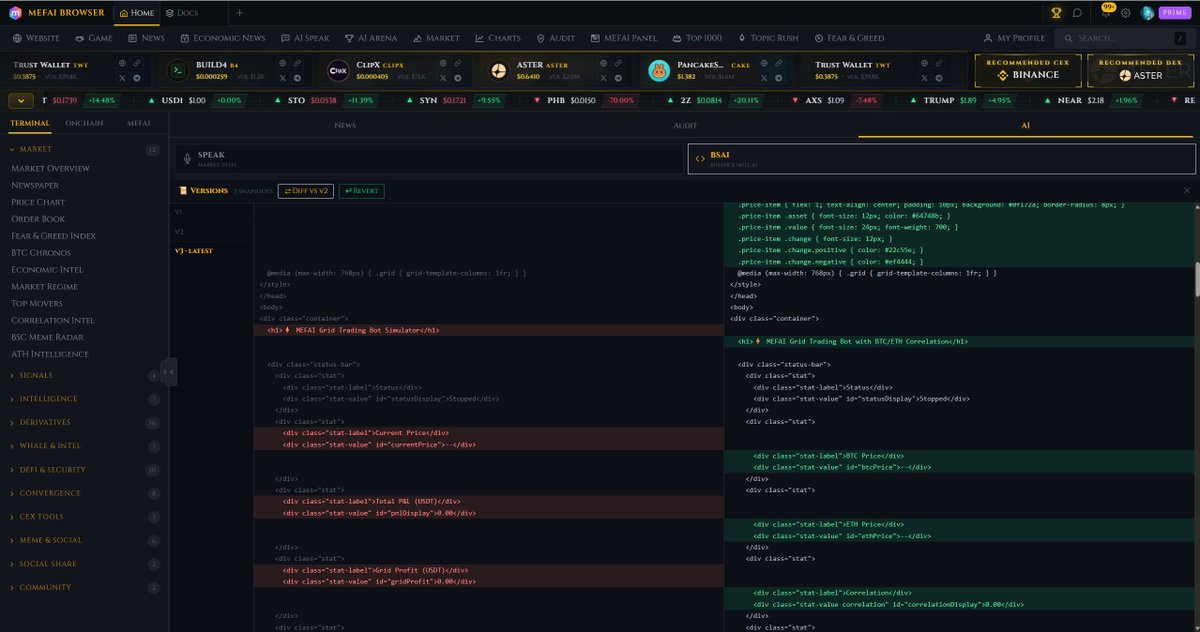The width and height of the screenshot is (1200, 632).
Task: Open Fear & Greed toolbar item
Action: coord(849,38)
